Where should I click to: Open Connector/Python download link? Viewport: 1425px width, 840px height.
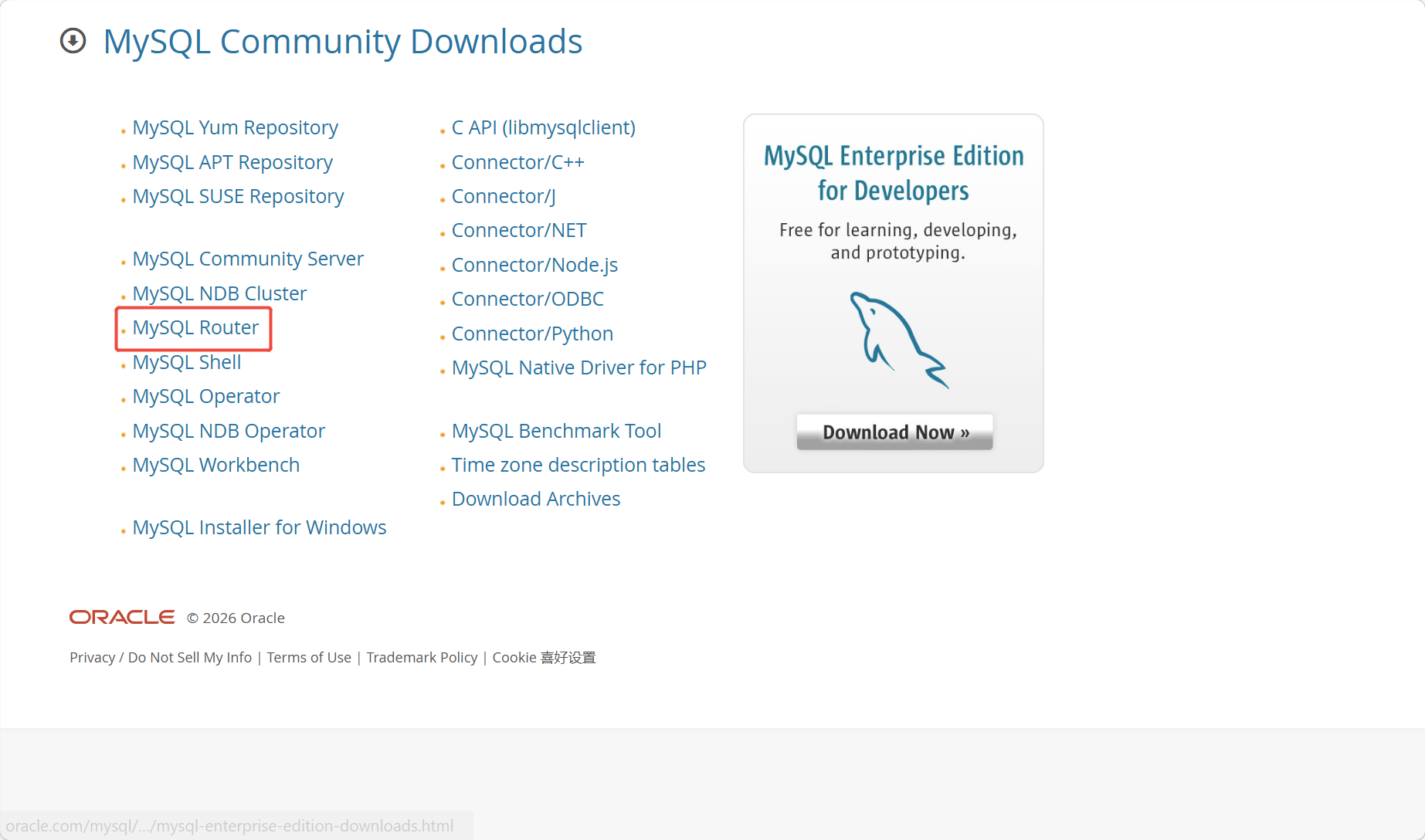[532, 334]
